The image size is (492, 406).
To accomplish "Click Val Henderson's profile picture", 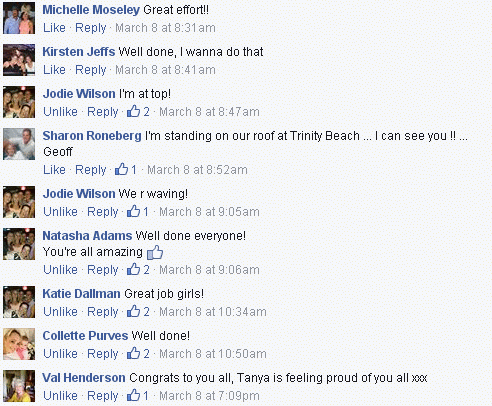I will (19, 386).
